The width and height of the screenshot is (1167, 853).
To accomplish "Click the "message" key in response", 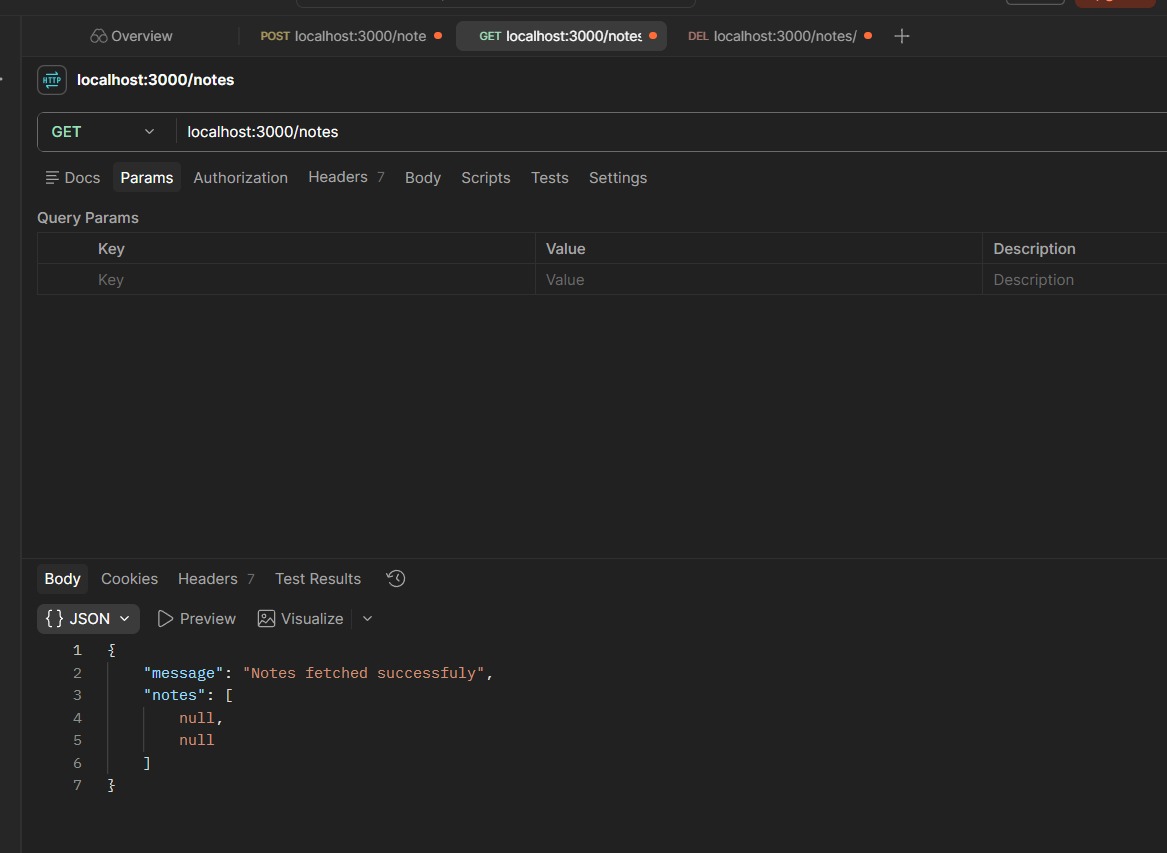I will 183,673.
